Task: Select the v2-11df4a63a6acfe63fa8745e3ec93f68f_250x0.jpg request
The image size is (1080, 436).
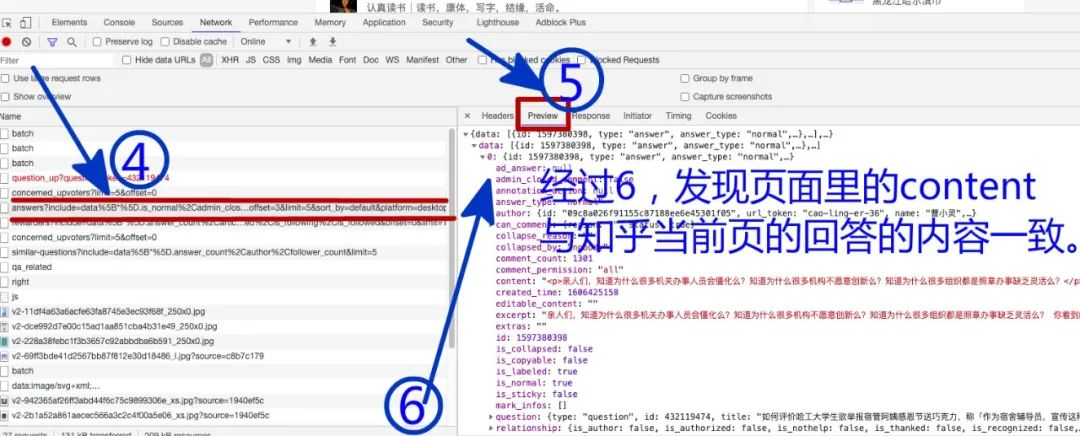Action: click(224, 311)
